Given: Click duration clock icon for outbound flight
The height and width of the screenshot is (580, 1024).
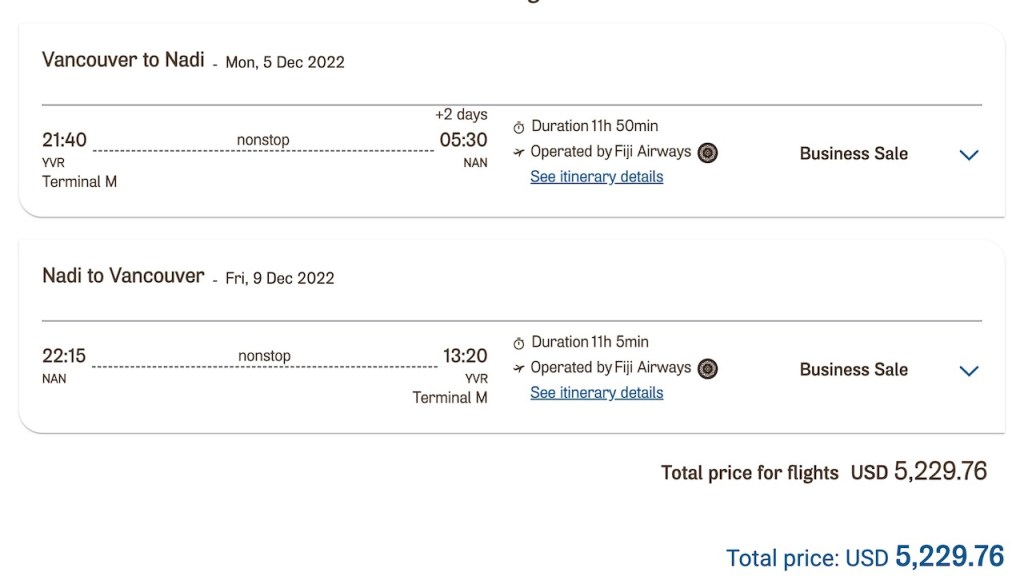Looking at the screenshot, I should (518, 127).
